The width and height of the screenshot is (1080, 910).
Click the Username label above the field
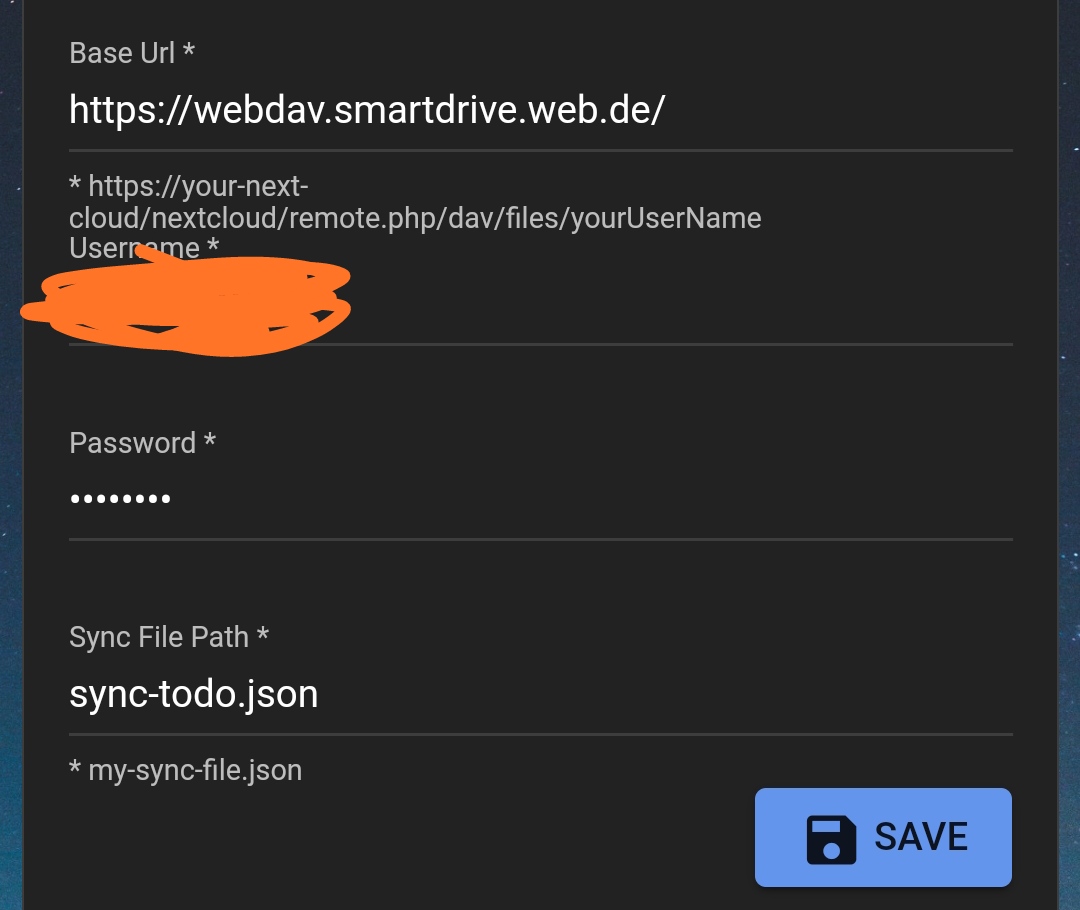click(x=141, y=248)
